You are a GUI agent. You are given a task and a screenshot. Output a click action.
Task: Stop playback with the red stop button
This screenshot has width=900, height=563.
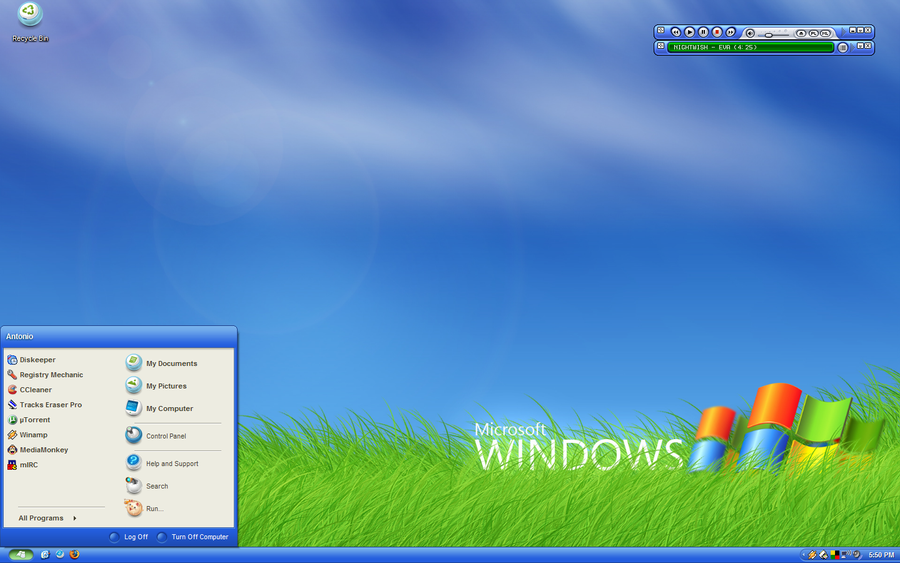(717, 32)
